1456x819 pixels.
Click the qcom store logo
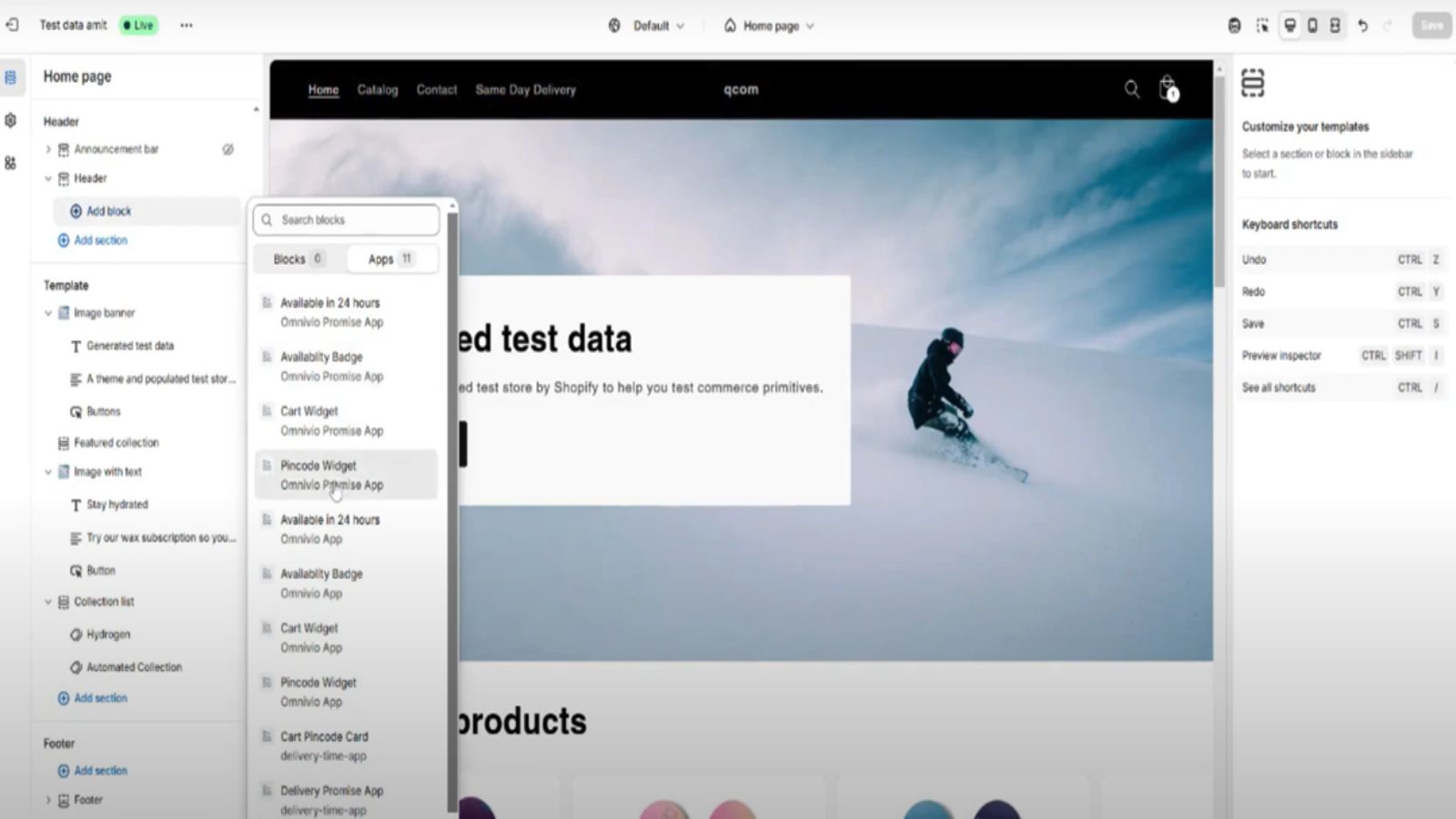[x=741, y=89]
